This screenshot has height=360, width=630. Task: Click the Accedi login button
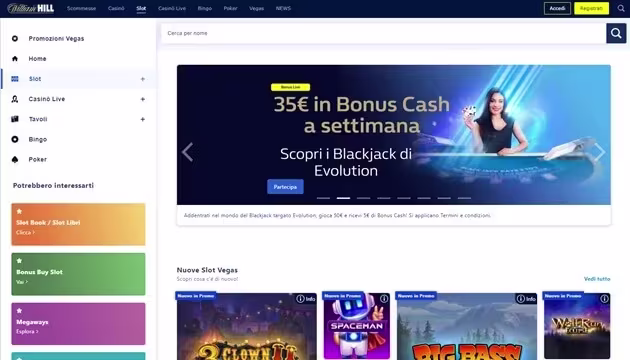tap(557, 8)
